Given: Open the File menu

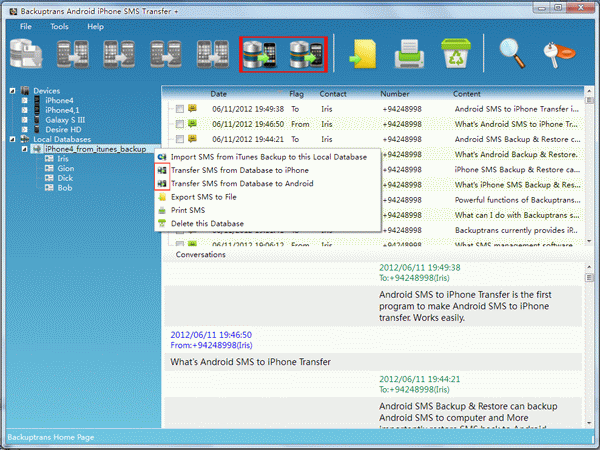Looking at the screenshot, I should tap(26, 26).
